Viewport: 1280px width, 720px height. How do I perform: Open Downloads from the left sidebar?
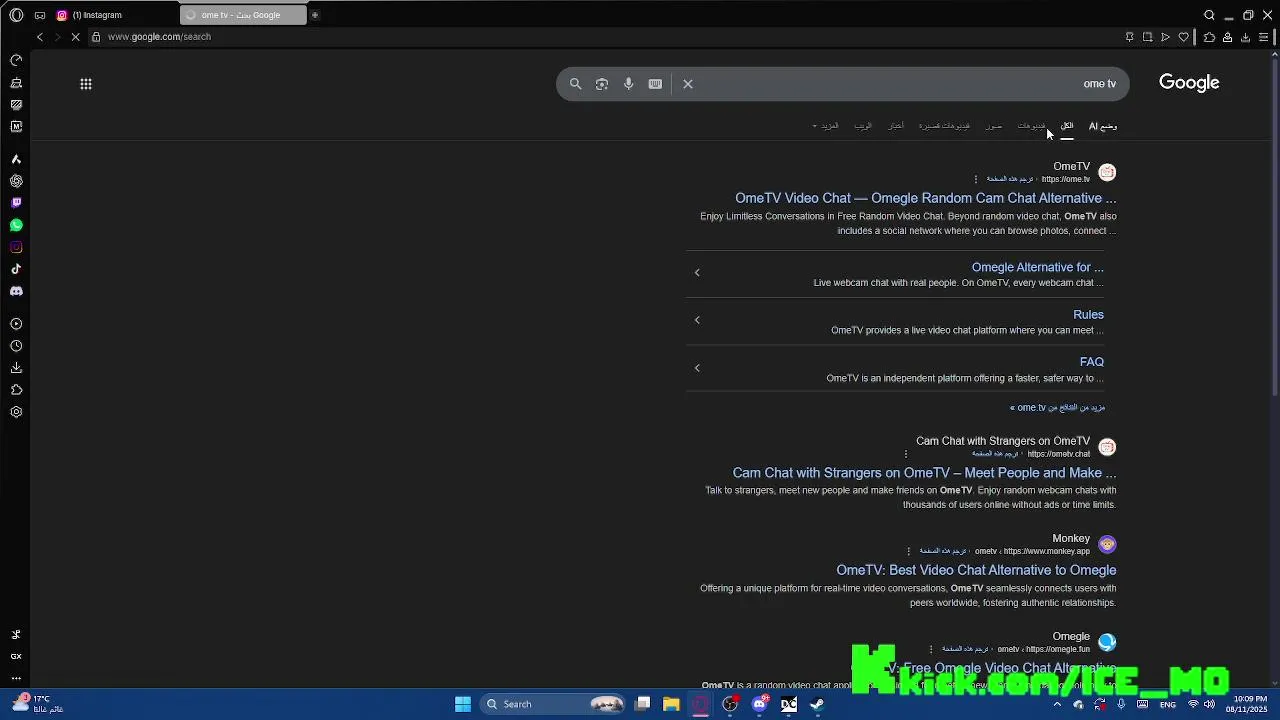coord(16,368)
